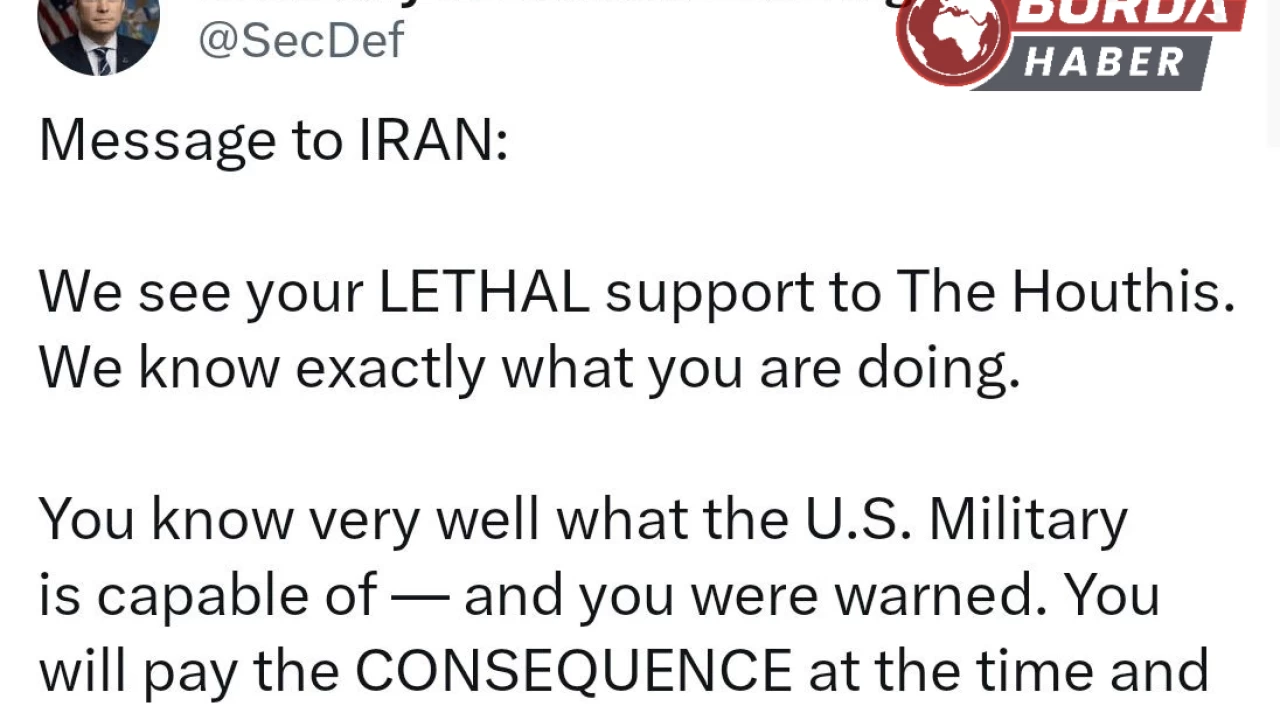Click the phrase 'is capable of'
Image resolution: width=1280 pixels, height=720 pixels.
pyautogui.click(x=208, y=596)
